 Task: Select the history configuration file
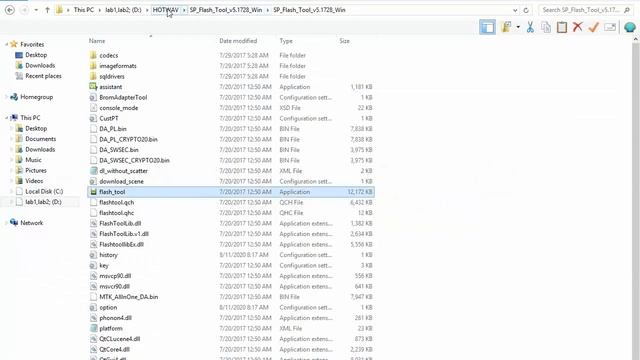point(231,255)
